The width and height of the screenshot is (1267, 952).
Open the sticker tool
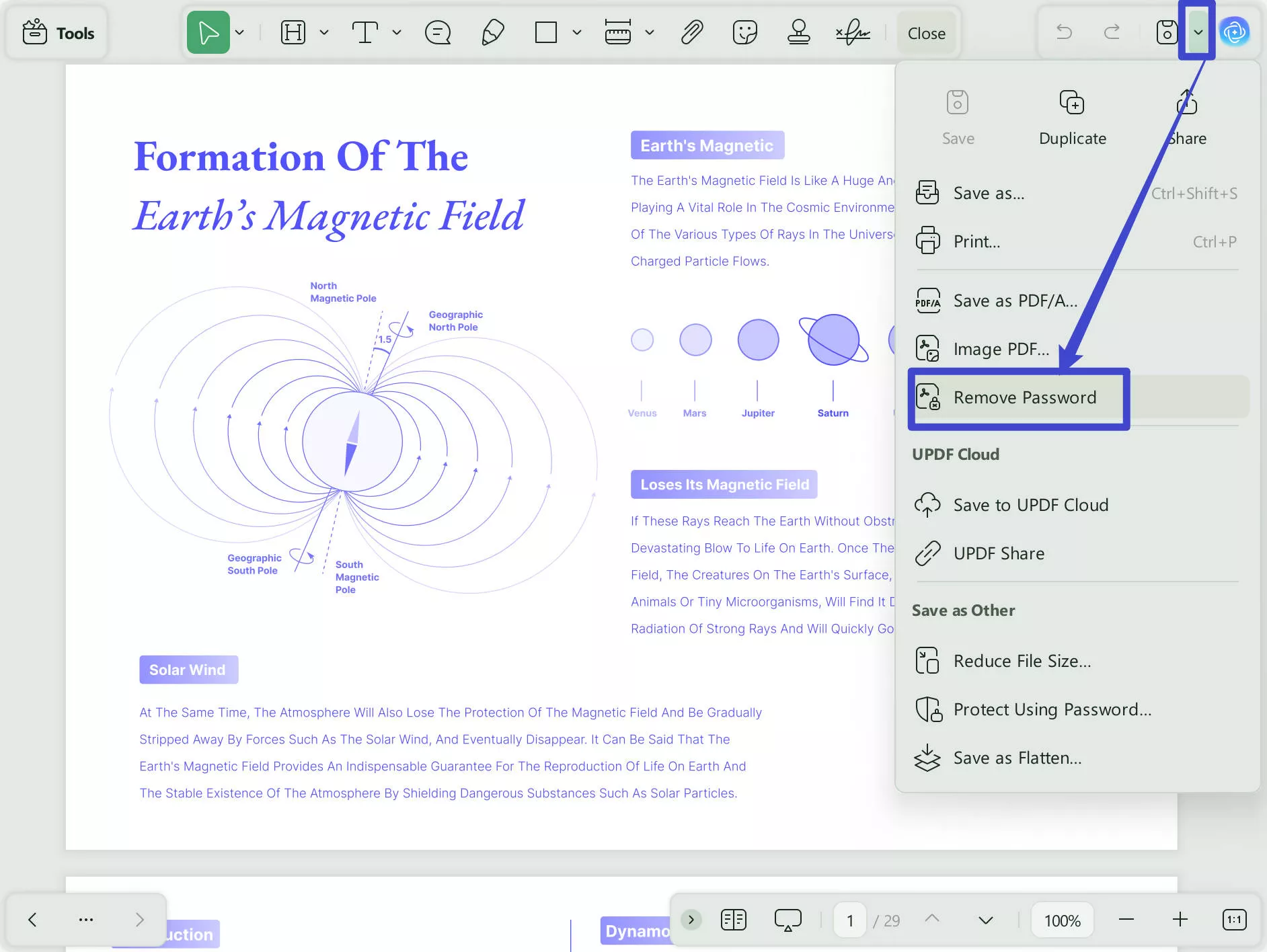745,32
